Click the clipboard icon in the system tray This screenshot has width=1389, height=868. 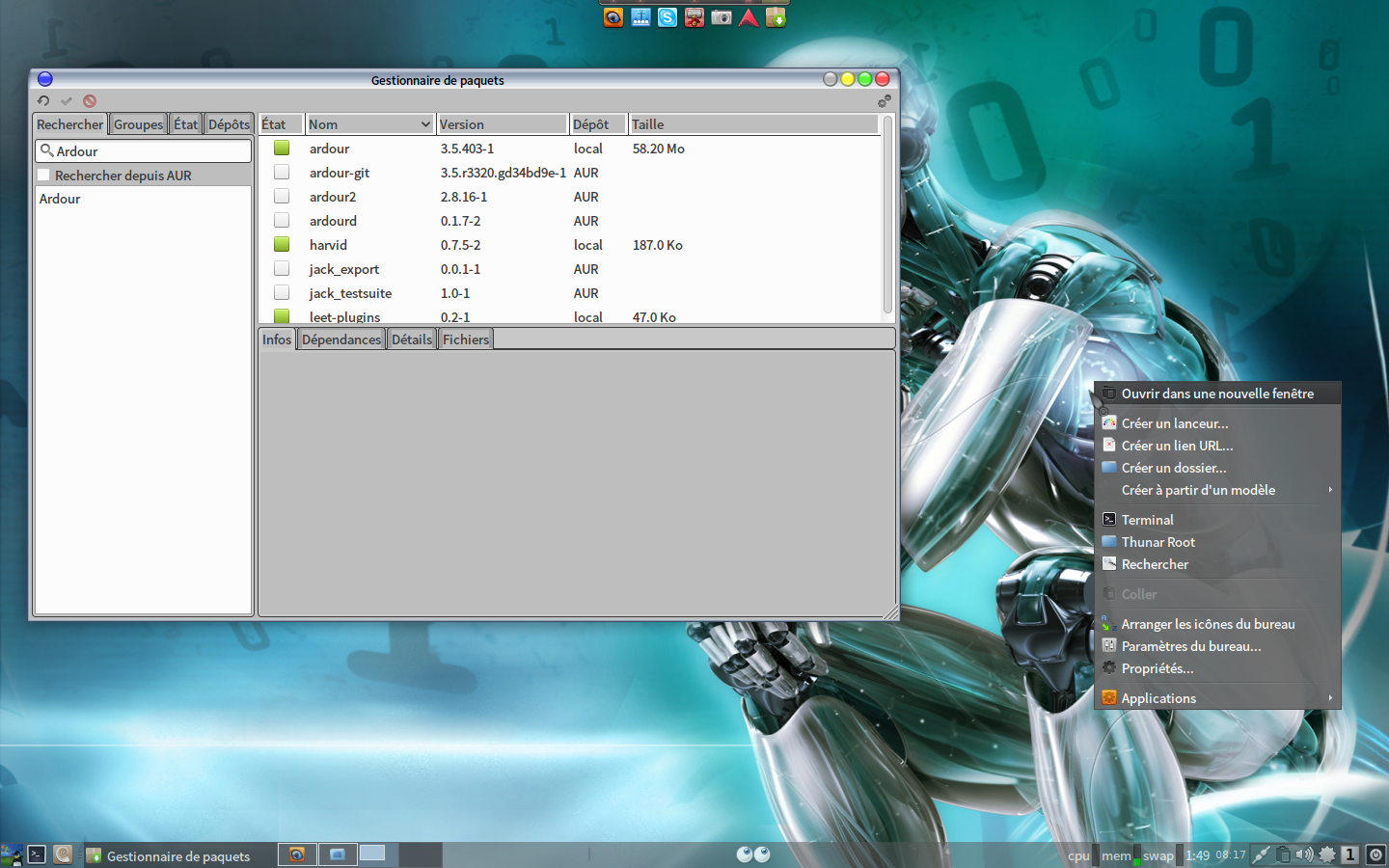(1283, 854)
